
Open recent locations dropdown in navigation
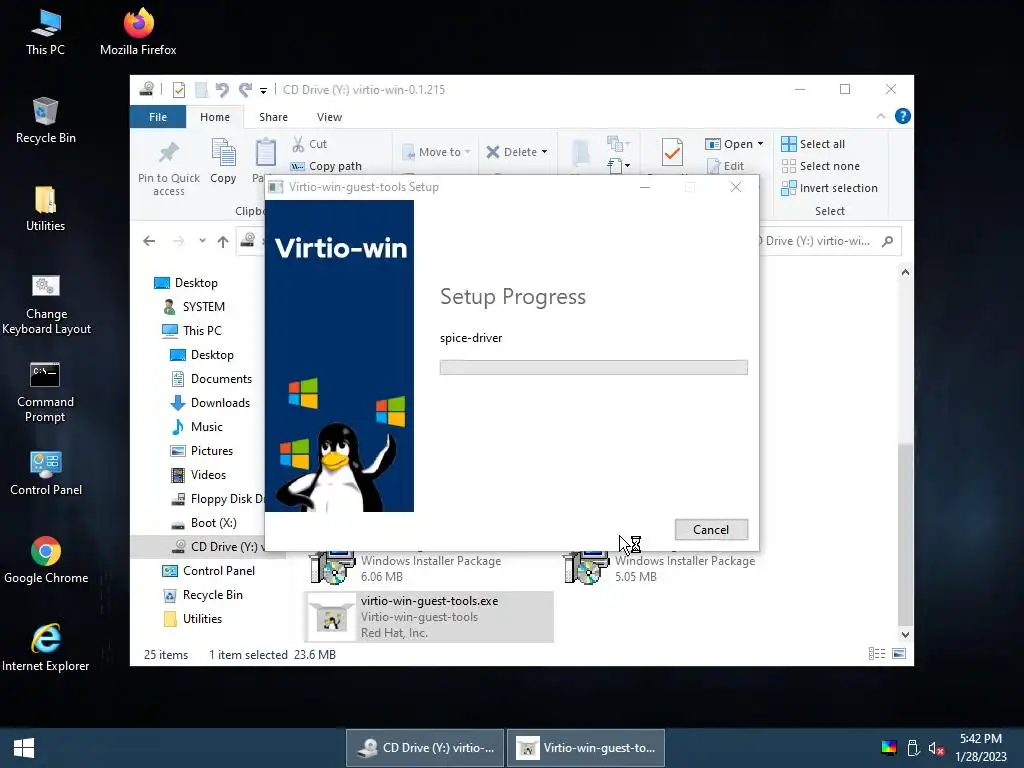point(202,241)
